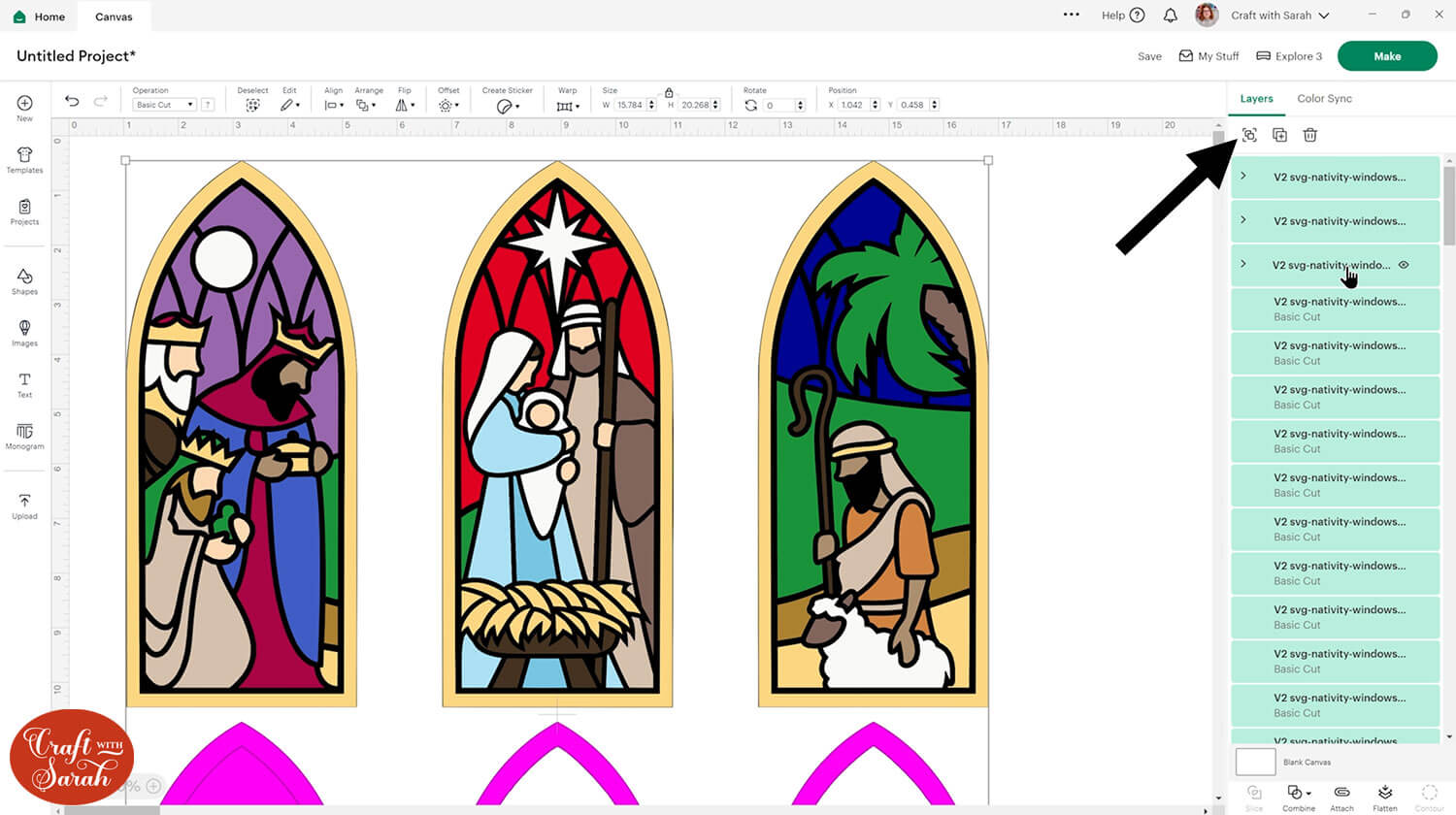Click the Duplicate layer icon
This screenshot has height=815, width=1456.
point(1279,135)
